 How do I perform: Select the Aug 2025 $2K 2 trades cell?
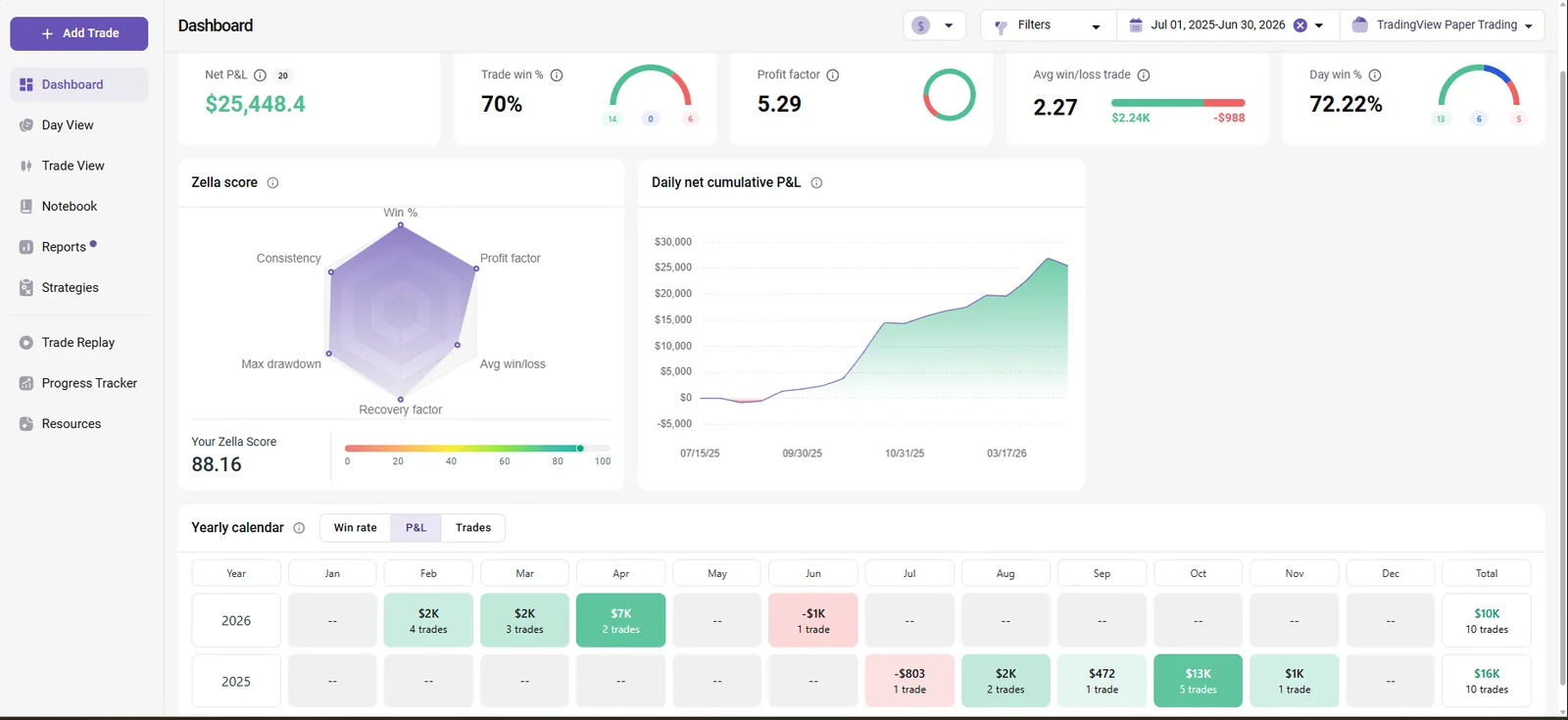[x=1005, y=681]
